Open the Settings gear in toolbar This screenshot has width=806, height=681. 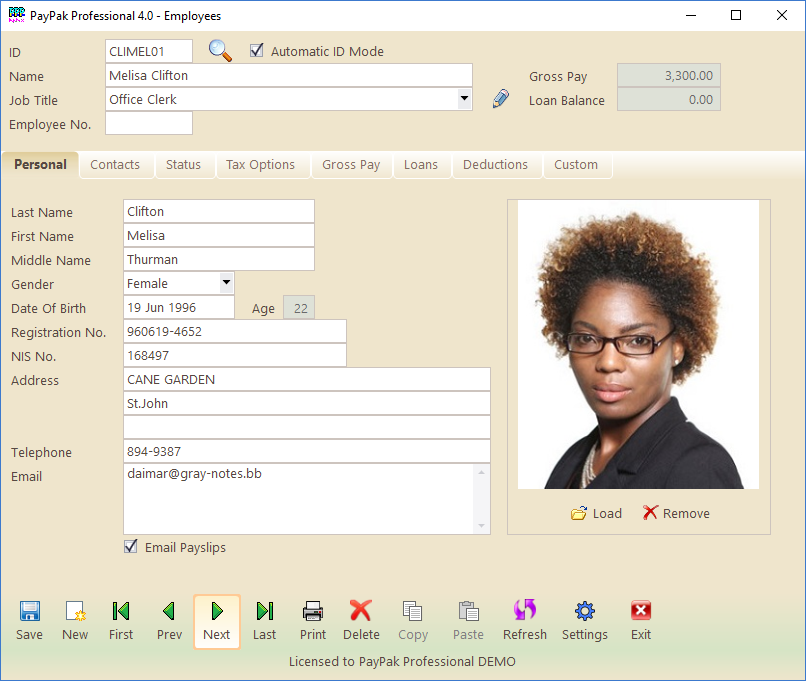coord(585,620)
